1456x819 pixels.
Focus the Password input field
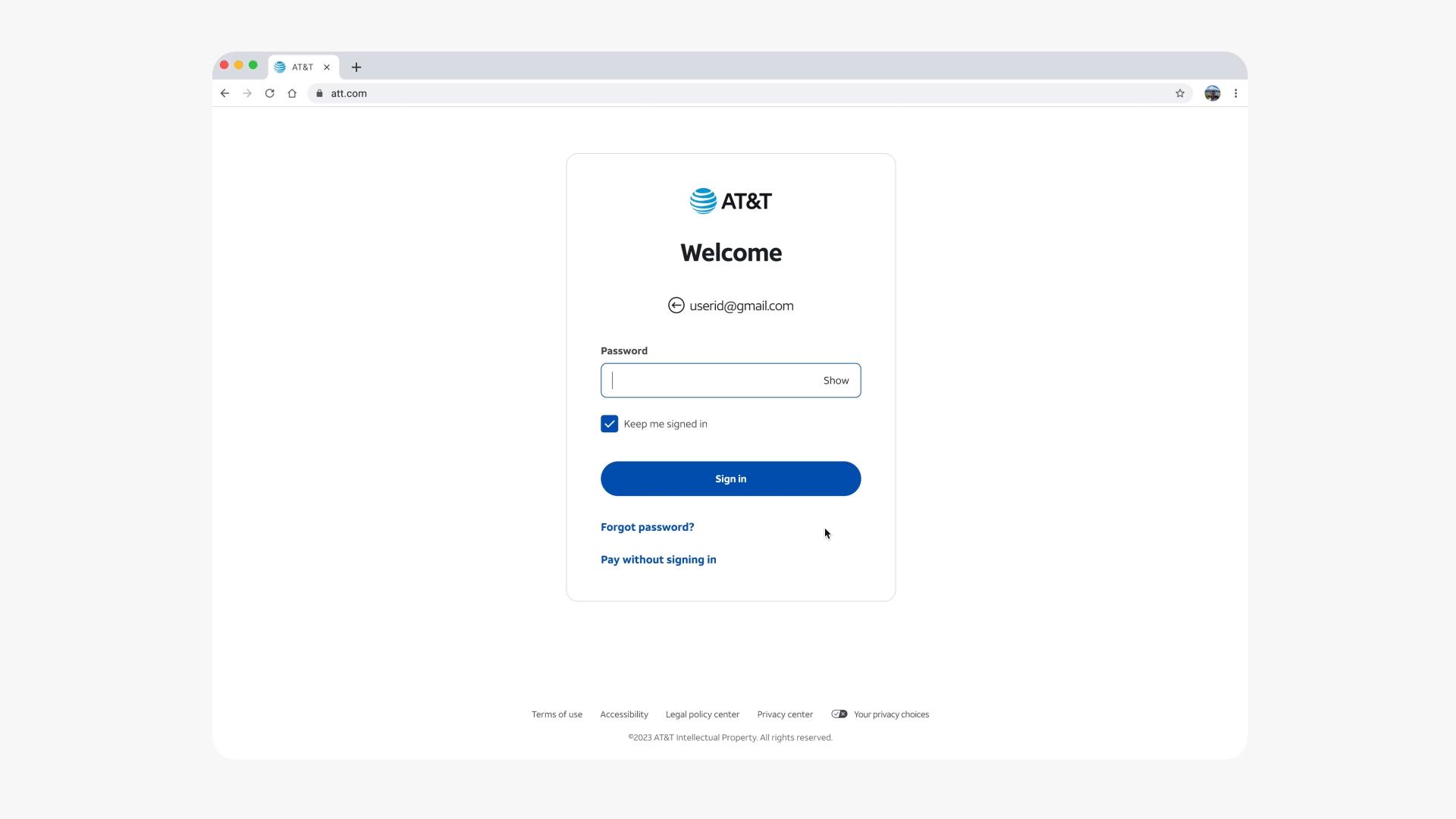coord(731,381)
